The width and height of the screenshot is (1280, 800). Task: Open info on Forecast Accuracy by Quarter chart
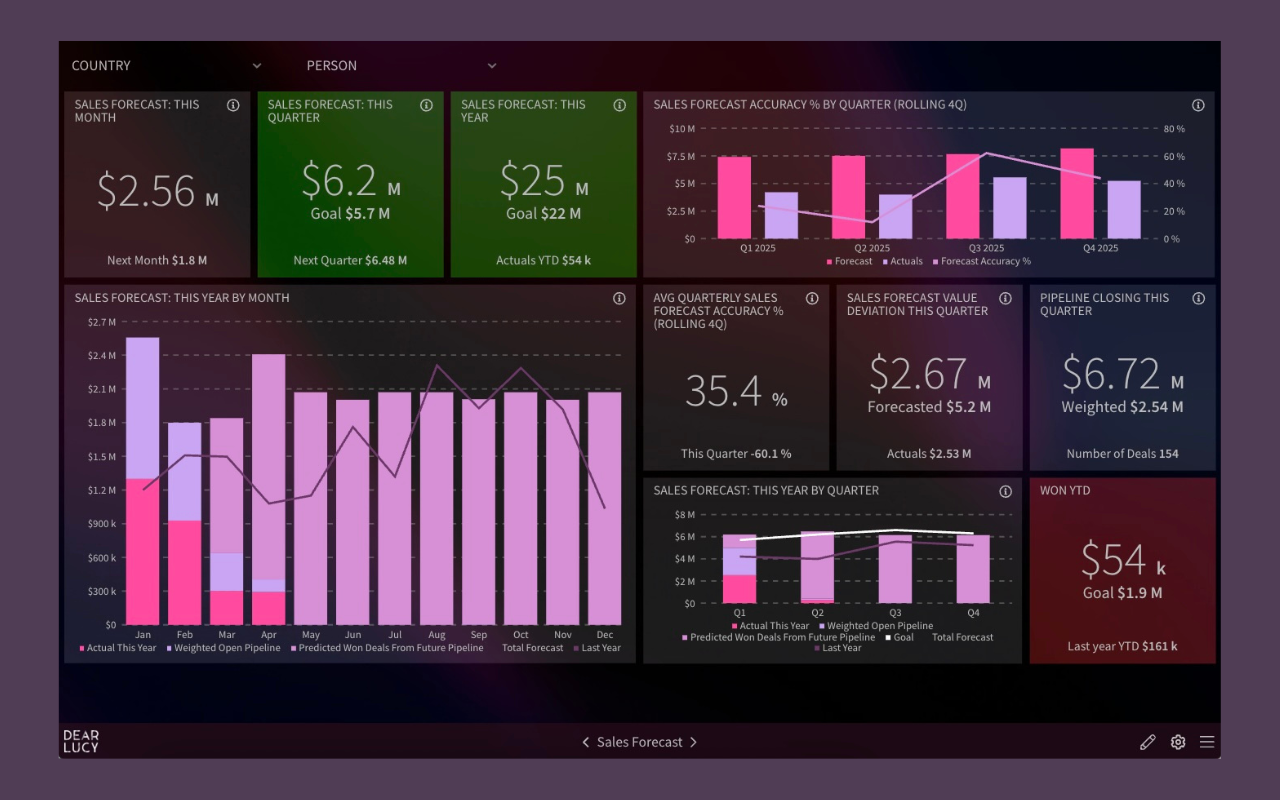[1198, 105]
